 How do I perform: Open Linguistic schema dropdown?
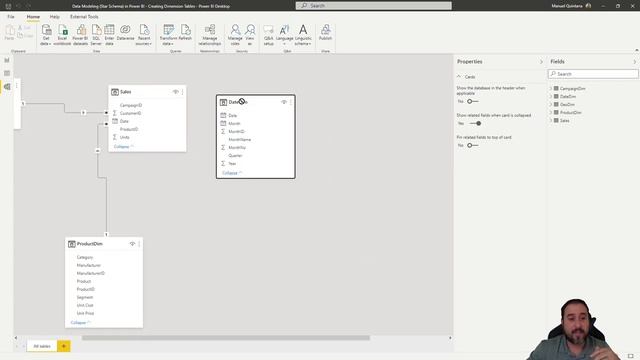303,35
